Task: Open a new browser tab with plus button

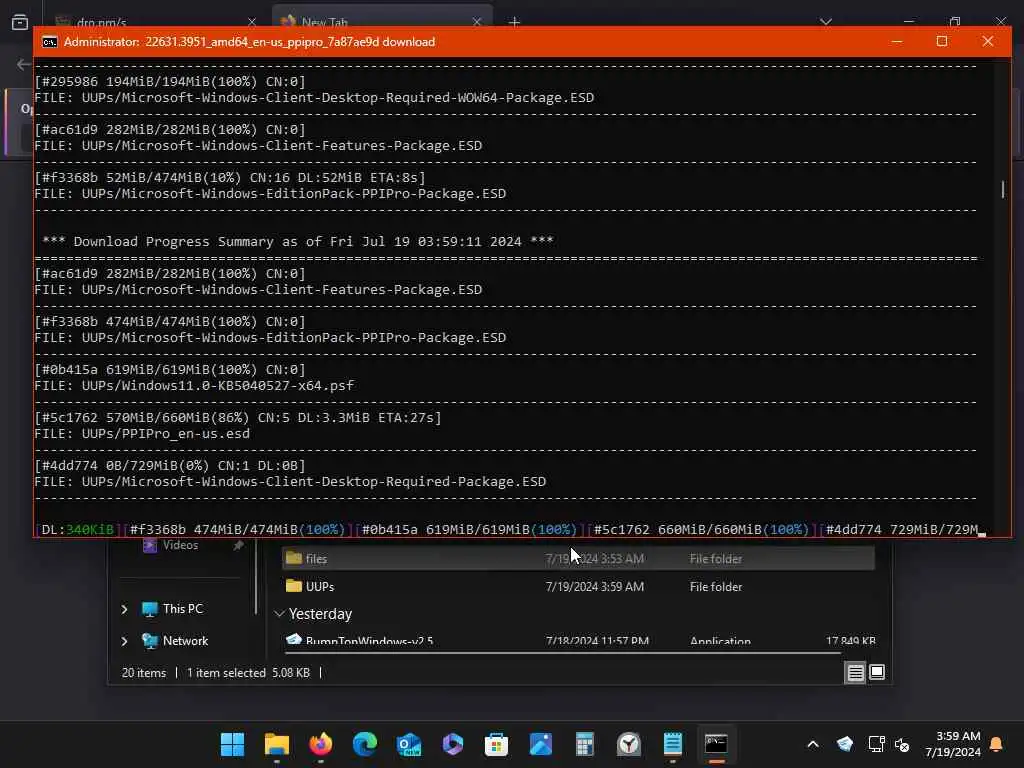Action: pos(515,22)
